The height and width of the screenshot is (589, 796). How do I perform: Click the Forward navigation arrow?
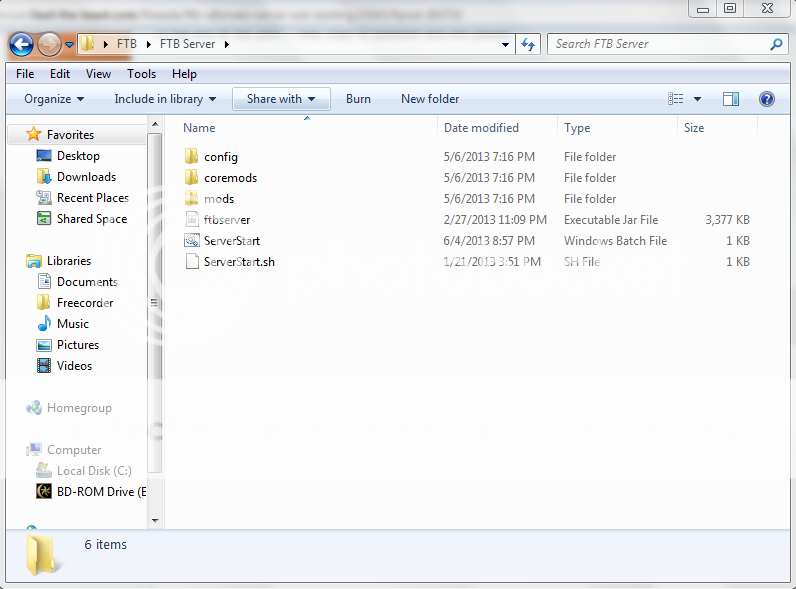(49, 45)
